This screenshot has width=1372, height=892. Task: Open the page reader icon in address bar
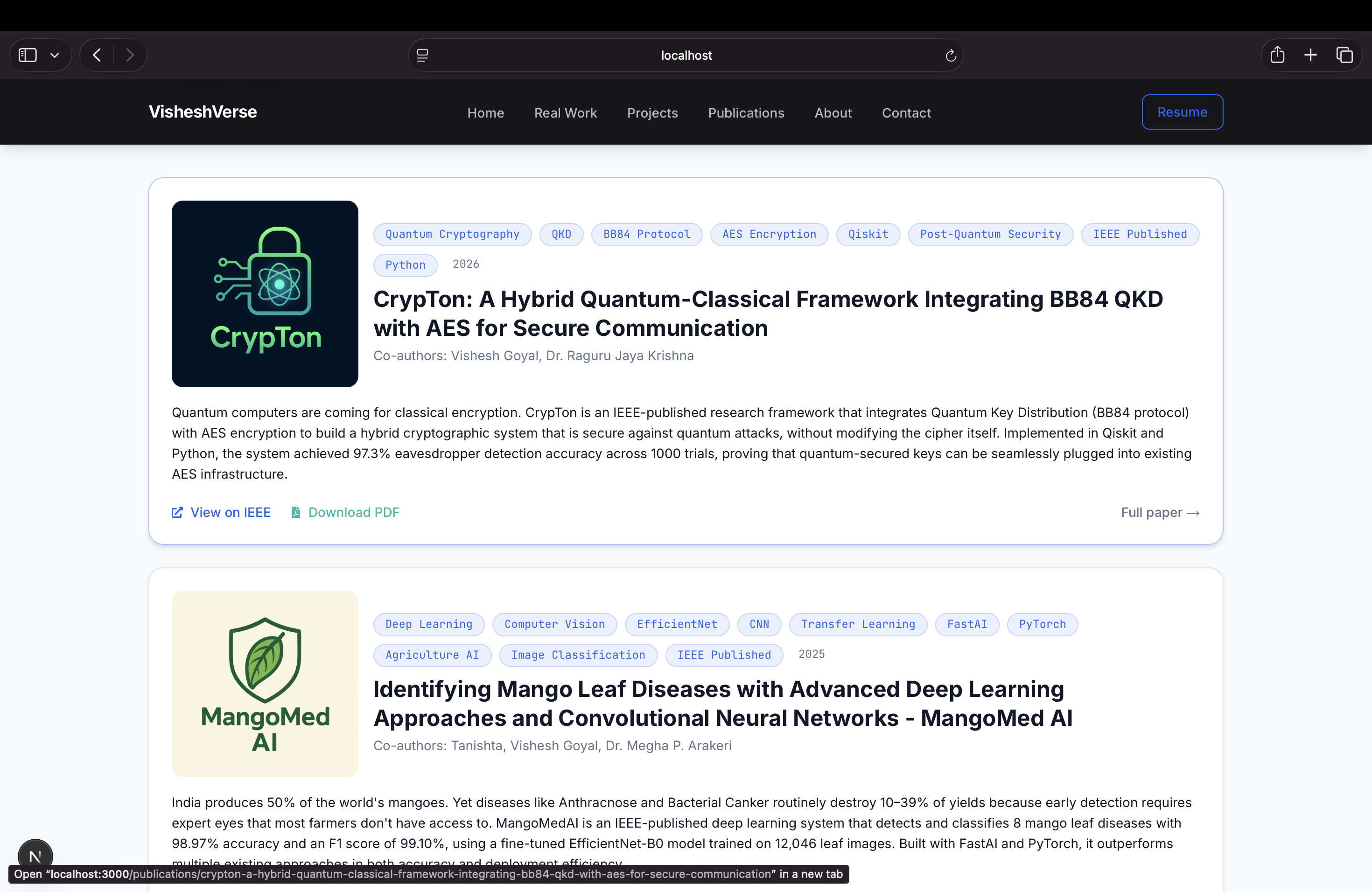(x=422, y=56)
